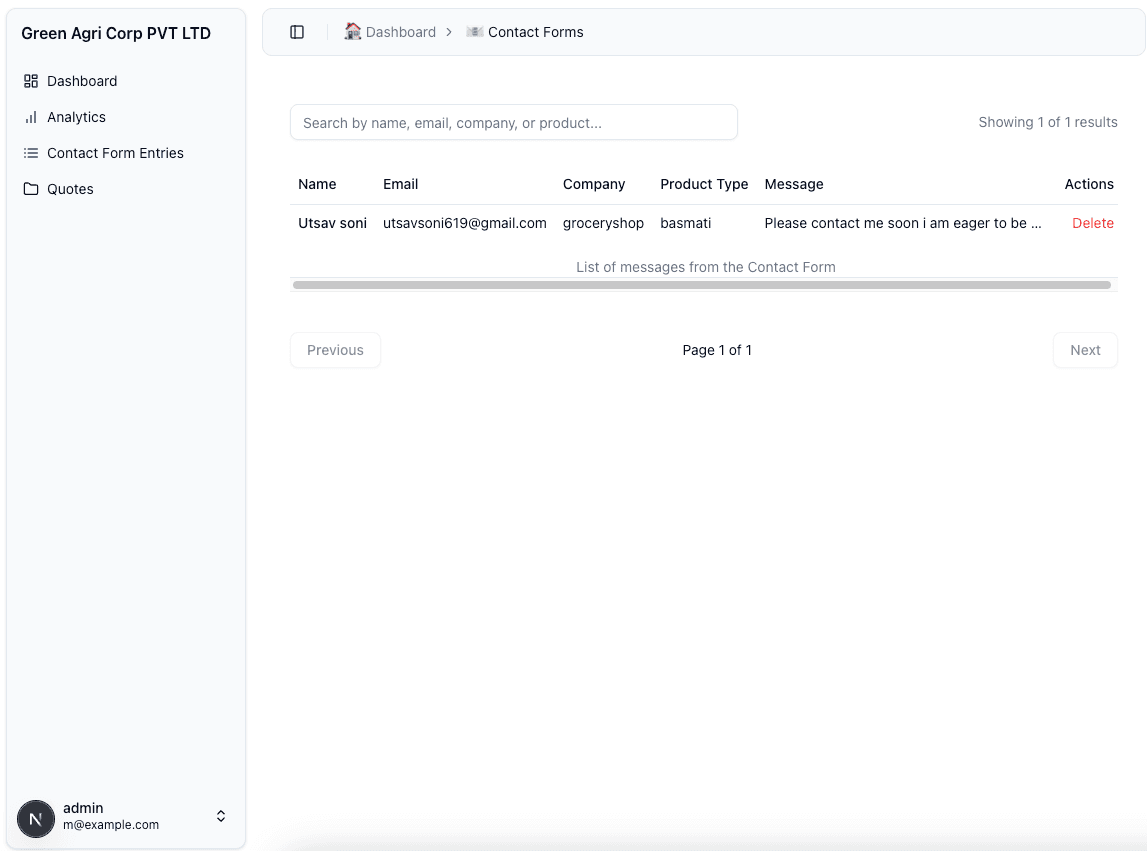Delete the entry from Utsav soni
Image resolution: width=1147 pixels, height=851 pixels.
[x=1092, y=223]
